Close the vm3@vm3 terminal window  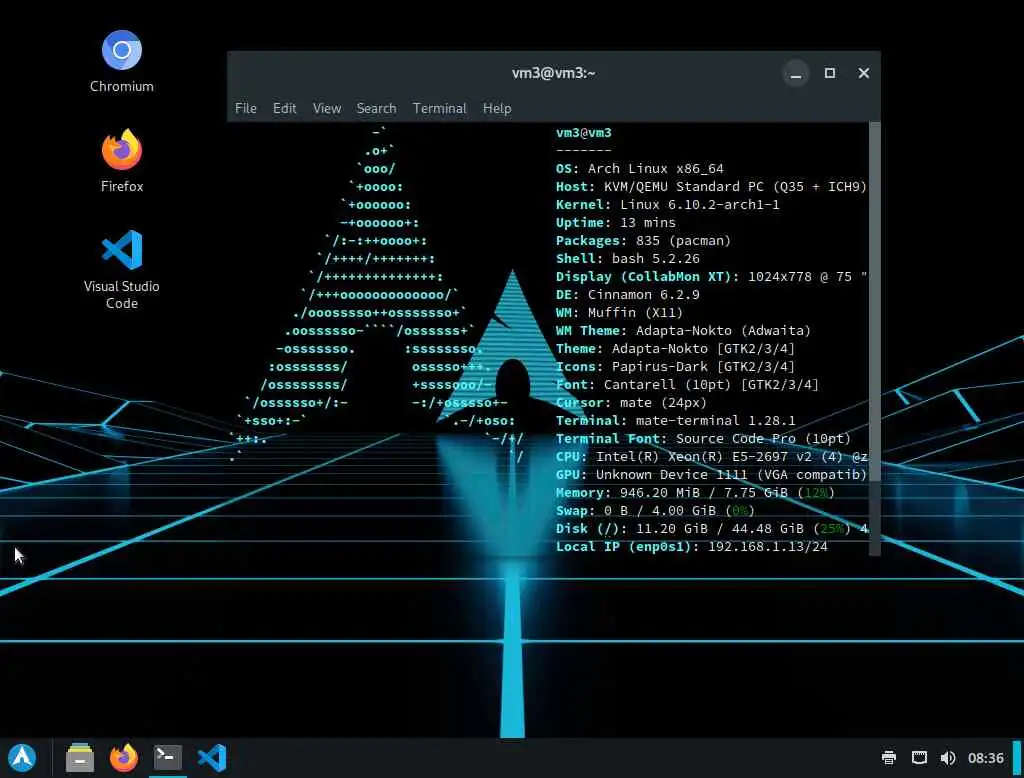pyautogui.click(x=863, y=73)
